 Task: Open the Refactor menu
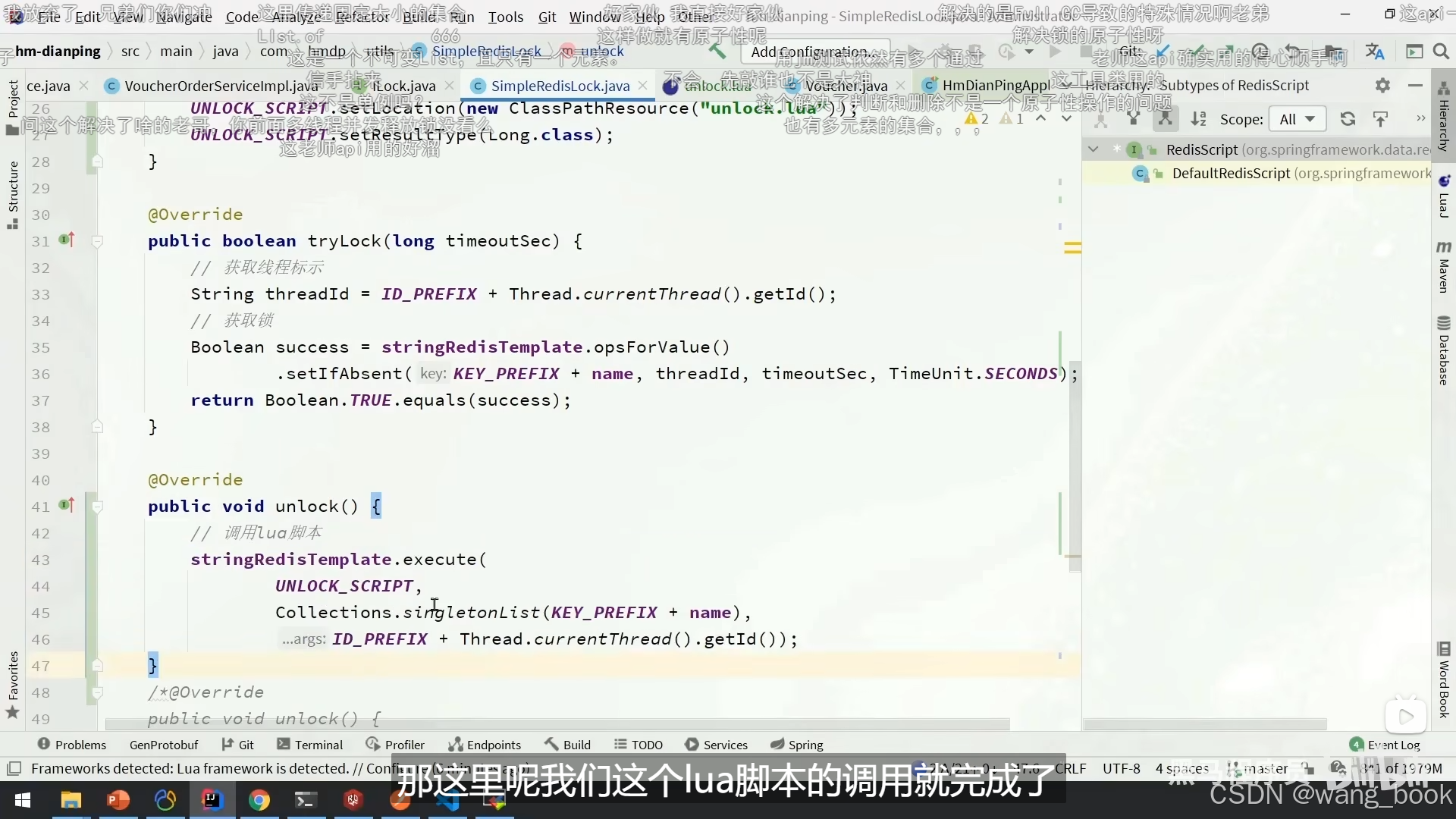click(362, 17)
